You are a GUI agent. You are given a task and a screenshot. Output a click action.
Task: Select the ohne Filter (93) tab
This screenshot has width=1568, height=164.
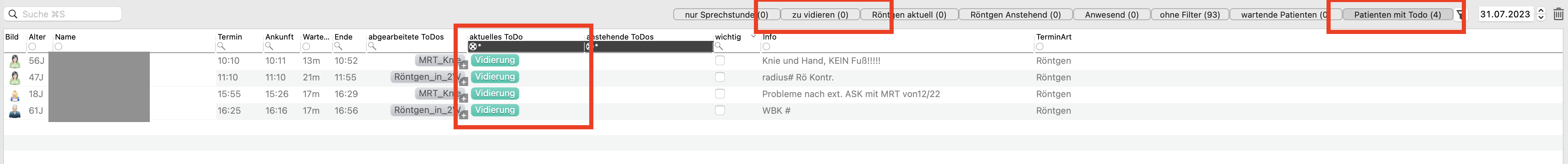[1189, 15]
